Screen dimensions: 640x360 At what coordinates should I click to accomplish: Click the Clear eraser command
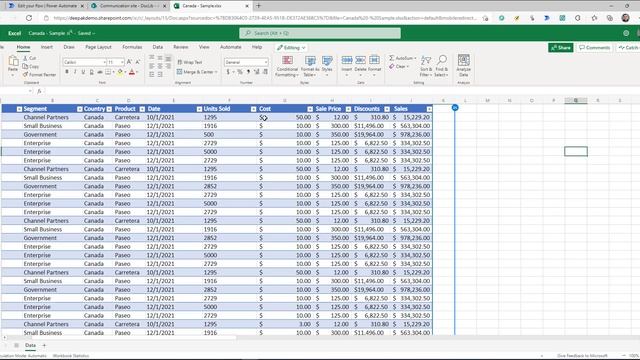tap(399, 66)
